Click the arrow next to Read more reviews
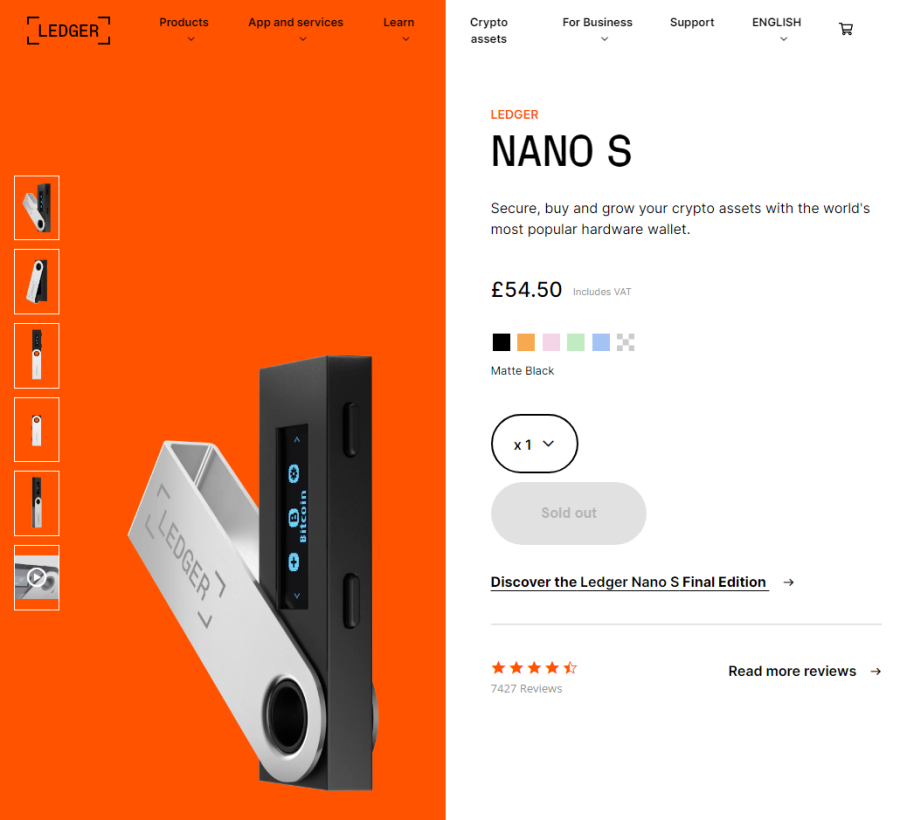 tap(875, 671)
